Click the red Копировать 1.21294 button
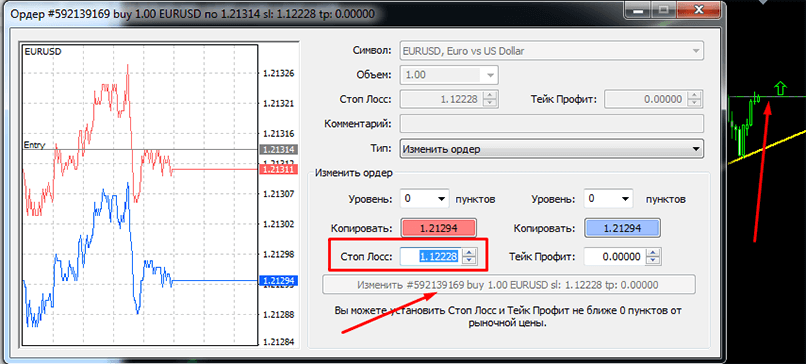806x364 pixels. point(438,228)
